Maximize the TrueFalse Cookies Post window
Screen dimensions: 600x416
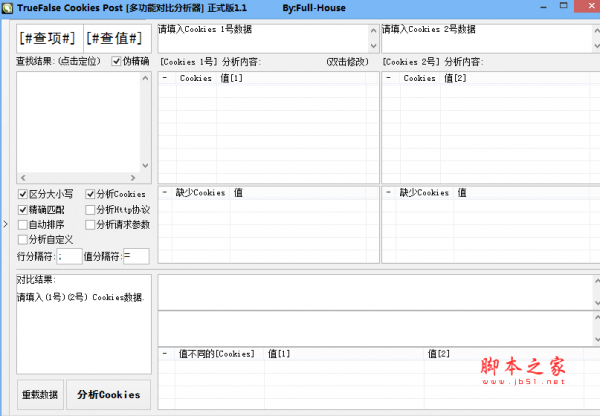tap(564, 6)
